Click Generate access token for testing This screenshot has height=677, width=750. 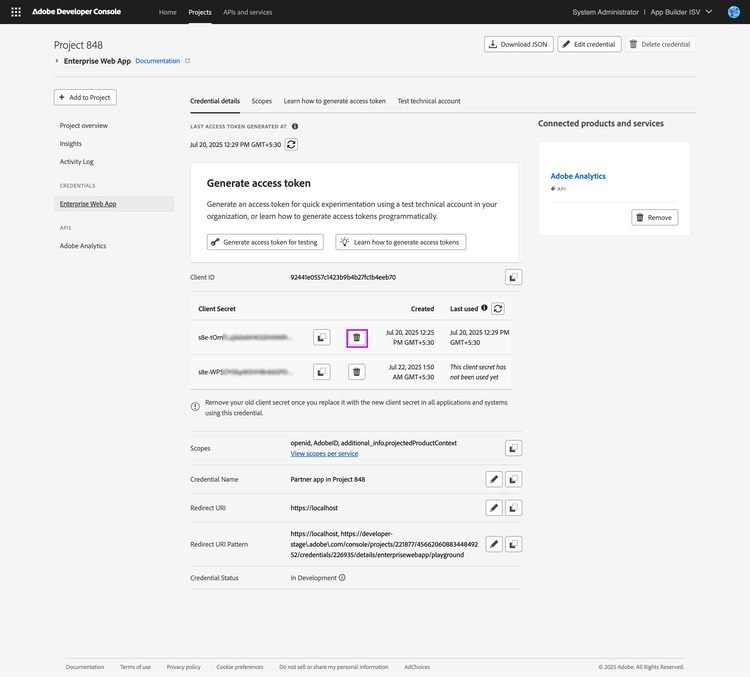266,242
